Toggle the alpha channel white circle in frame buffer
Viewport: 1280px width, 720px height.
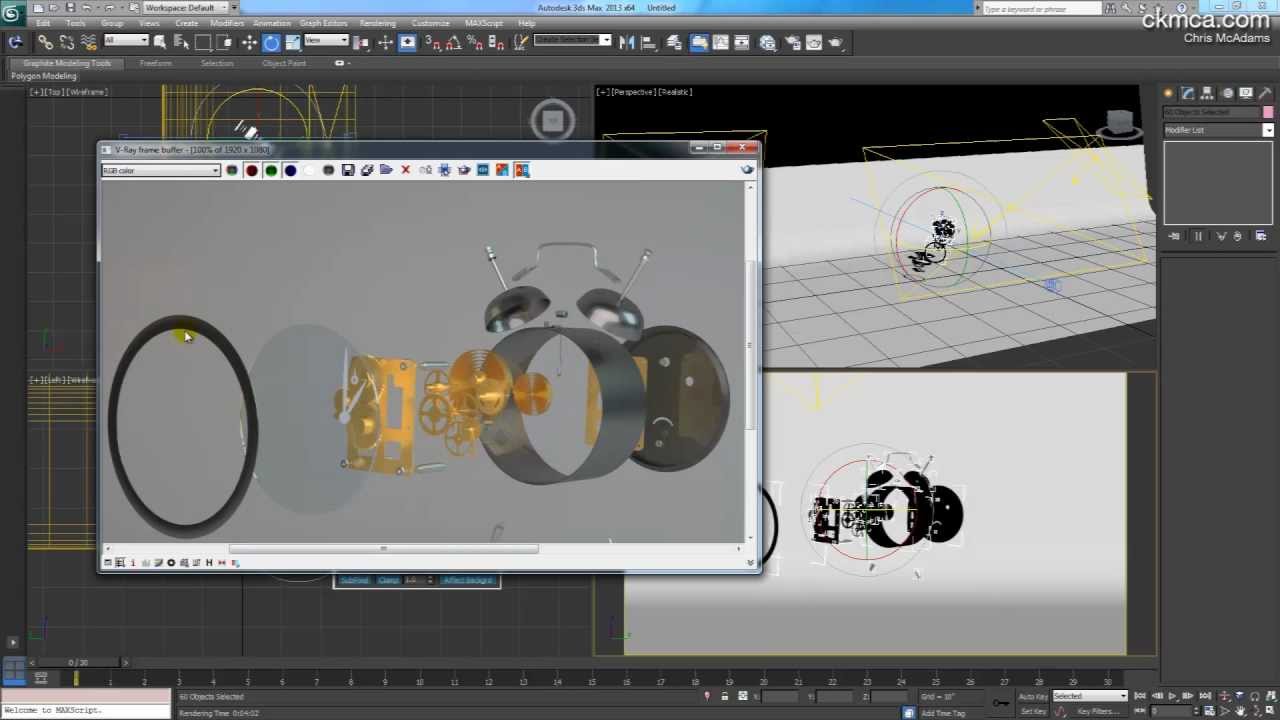[309, 170]
